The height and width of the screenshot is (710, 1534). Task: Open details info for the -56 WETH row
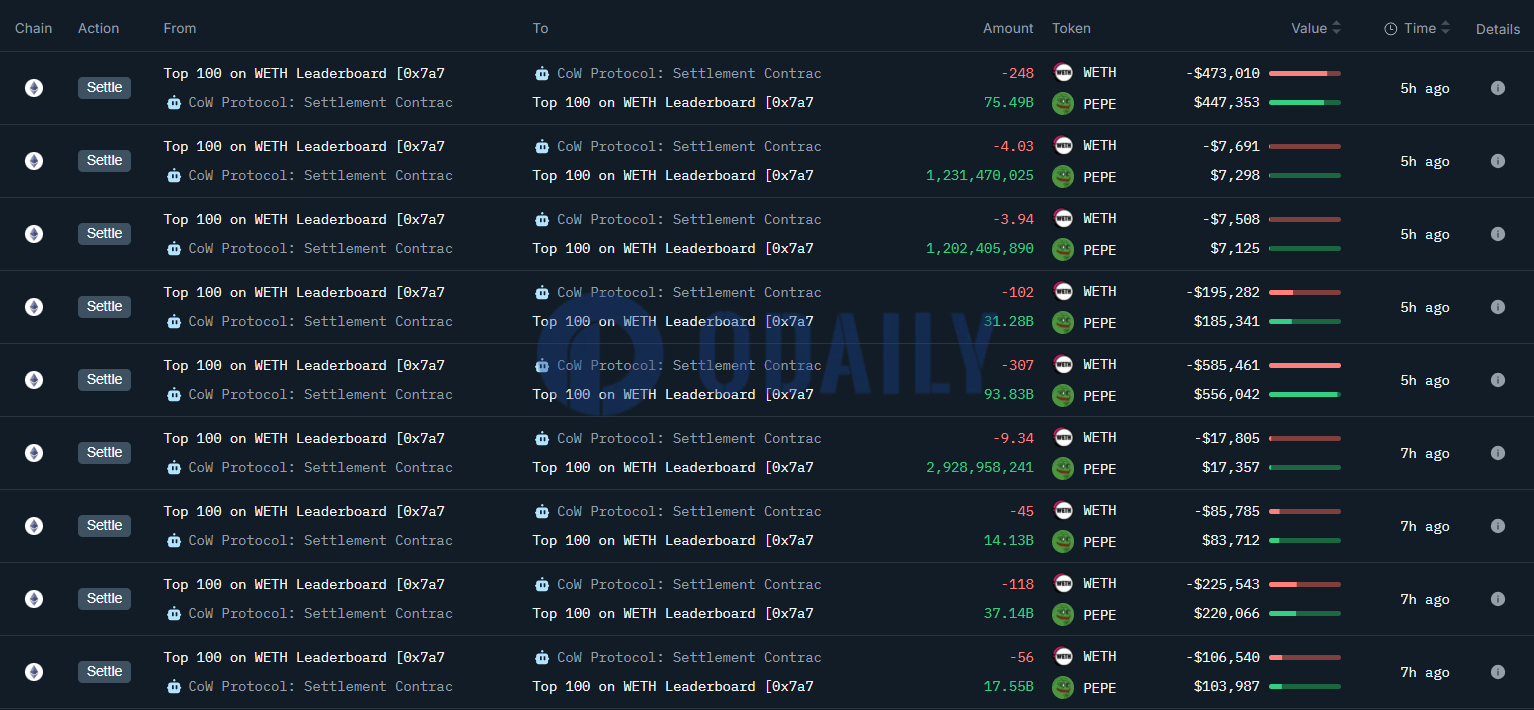tap(1497, 672)
